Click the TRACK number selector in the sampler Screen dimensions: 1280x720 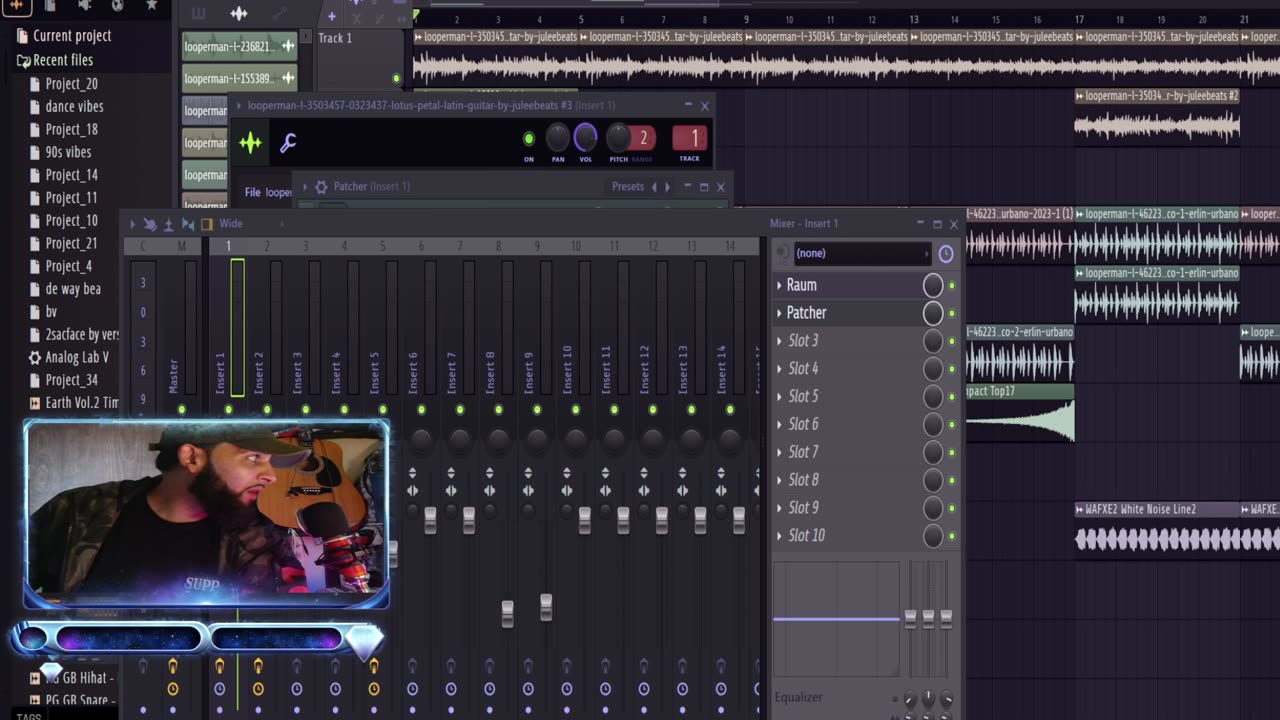[690, 138]
